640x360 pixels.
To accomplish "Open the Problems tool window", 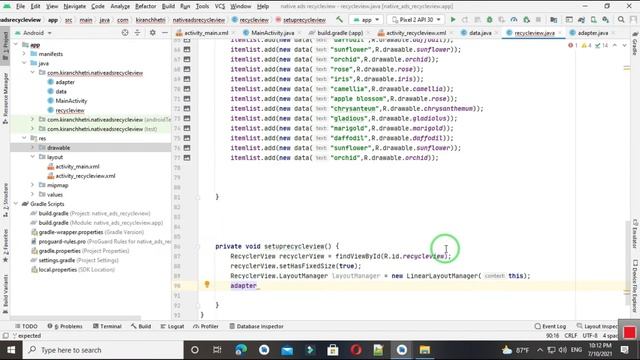I will [x=65, y=326].
